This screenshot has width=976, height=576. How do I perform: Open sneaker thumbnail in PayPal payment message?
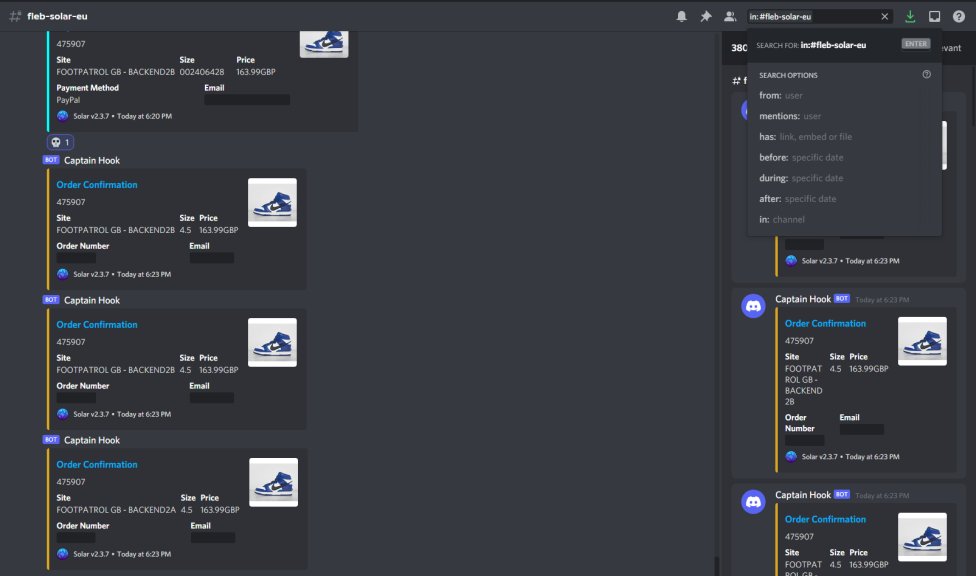pyautogui.click(x=324, y=44)
